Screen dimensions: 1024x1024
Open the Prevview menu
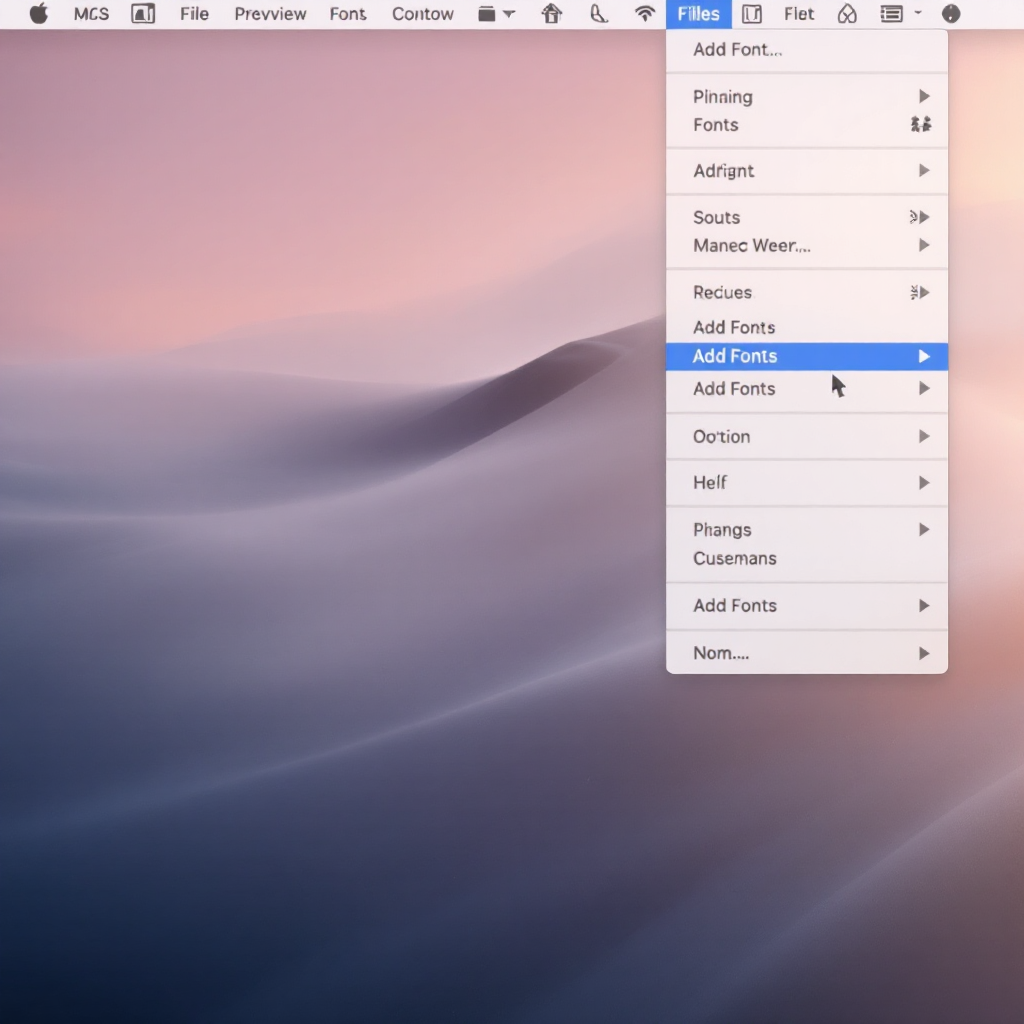click(270, 14)
